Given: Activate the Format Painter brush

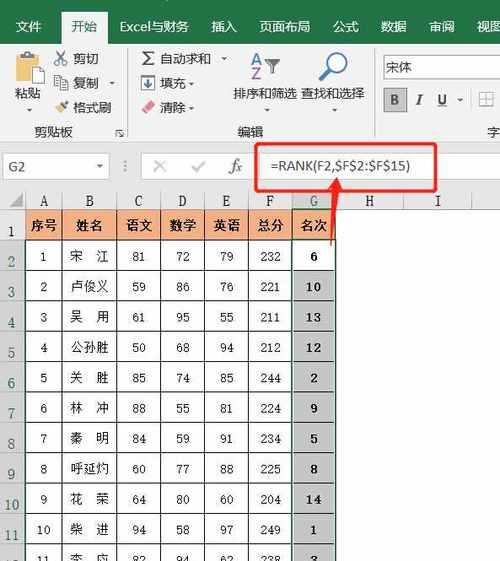Looking at the screenshot, I should tap(62, 107).
